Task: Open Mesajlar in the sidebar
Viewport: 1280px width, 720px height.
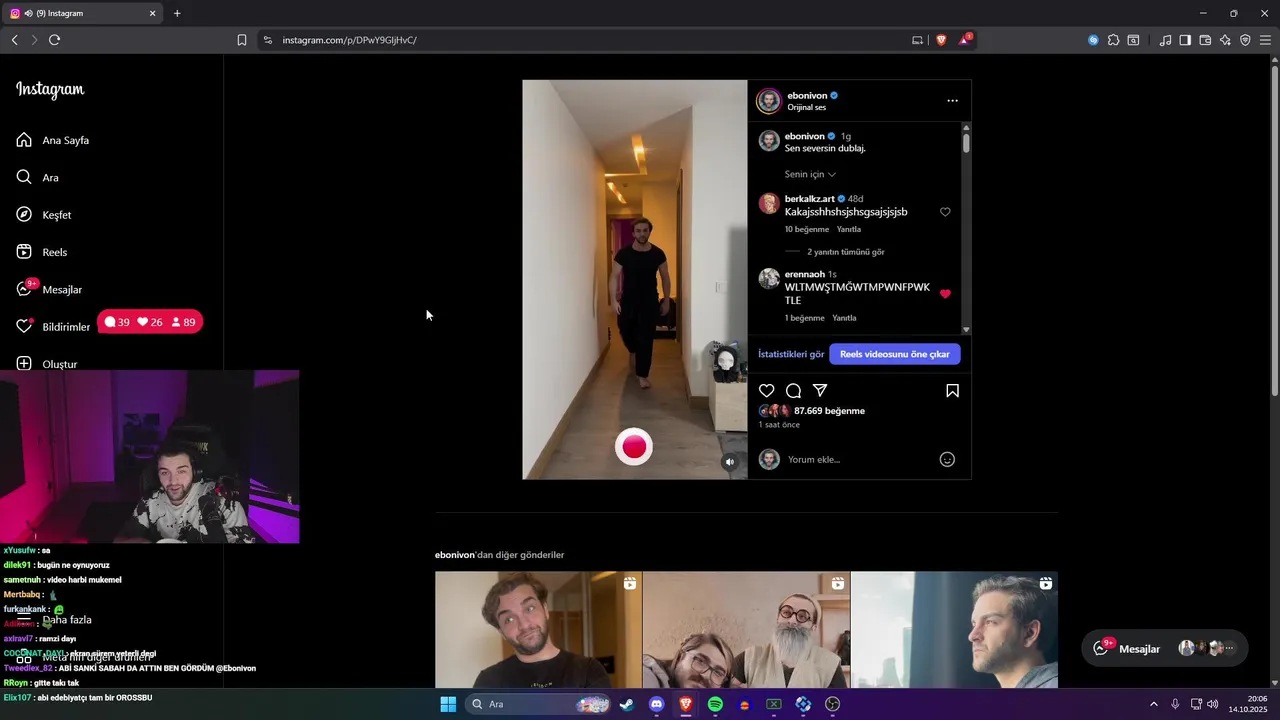Action: point(49,289)
